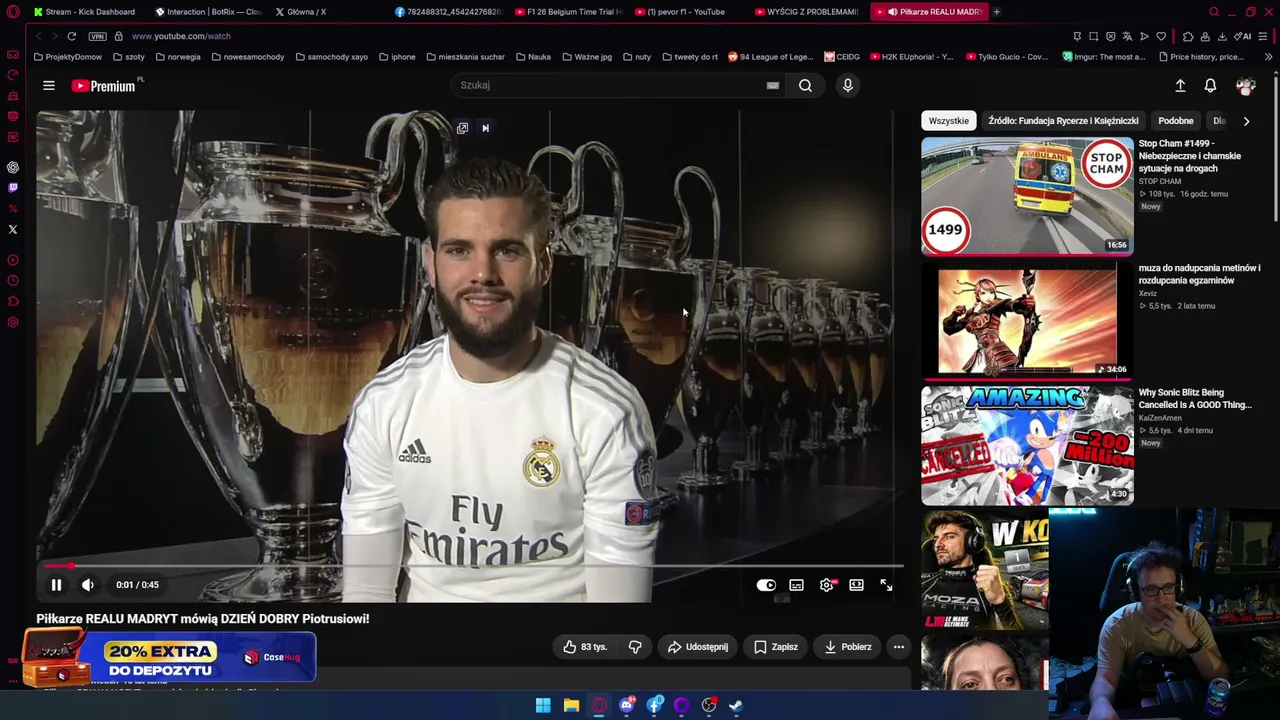This screenshot has width=1280, height=720.
Task: Open on-screen keyboard in search box
Action: (773, 85)
